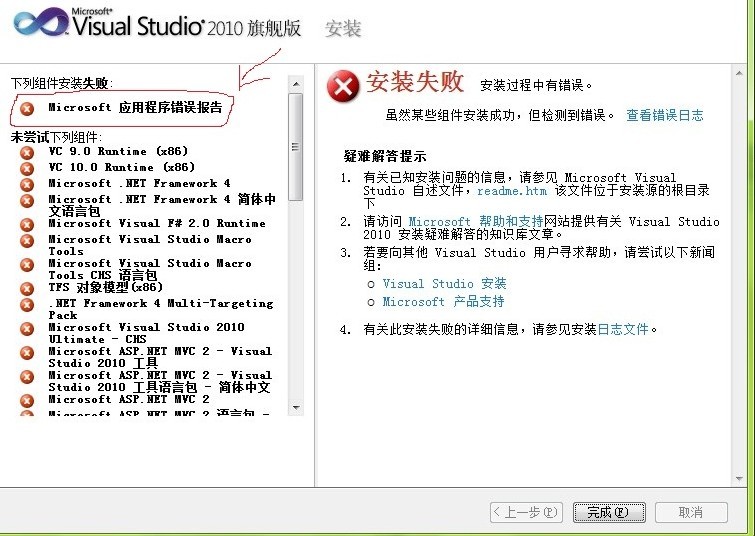The height and width of the screenshot is (536, 755).
Task: Click the error icon next to VC 9.0 Runtime
Action: tap(27, 152)
